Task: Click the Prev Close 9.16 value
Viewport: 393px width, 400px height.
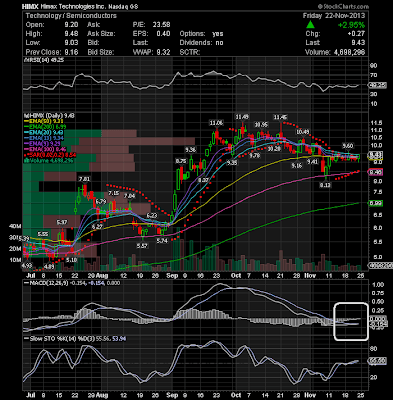Action: click(x=71, y=52)
